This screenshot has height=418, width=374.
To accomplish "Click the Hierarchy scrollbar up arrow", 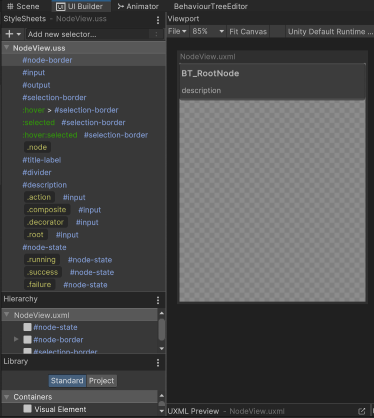I will 162,313.
